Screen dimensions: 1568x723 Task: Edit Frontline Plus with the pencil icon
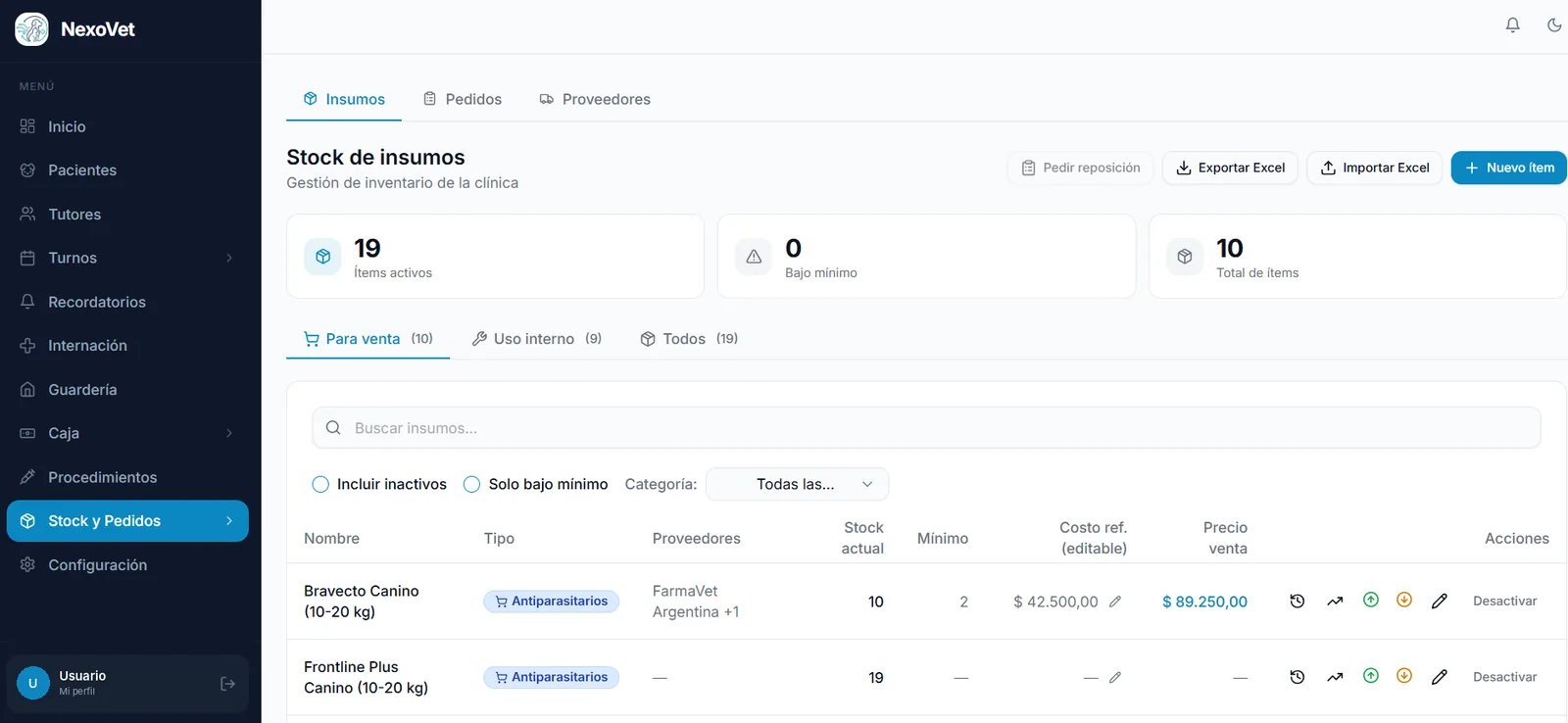pos(1439,677)
